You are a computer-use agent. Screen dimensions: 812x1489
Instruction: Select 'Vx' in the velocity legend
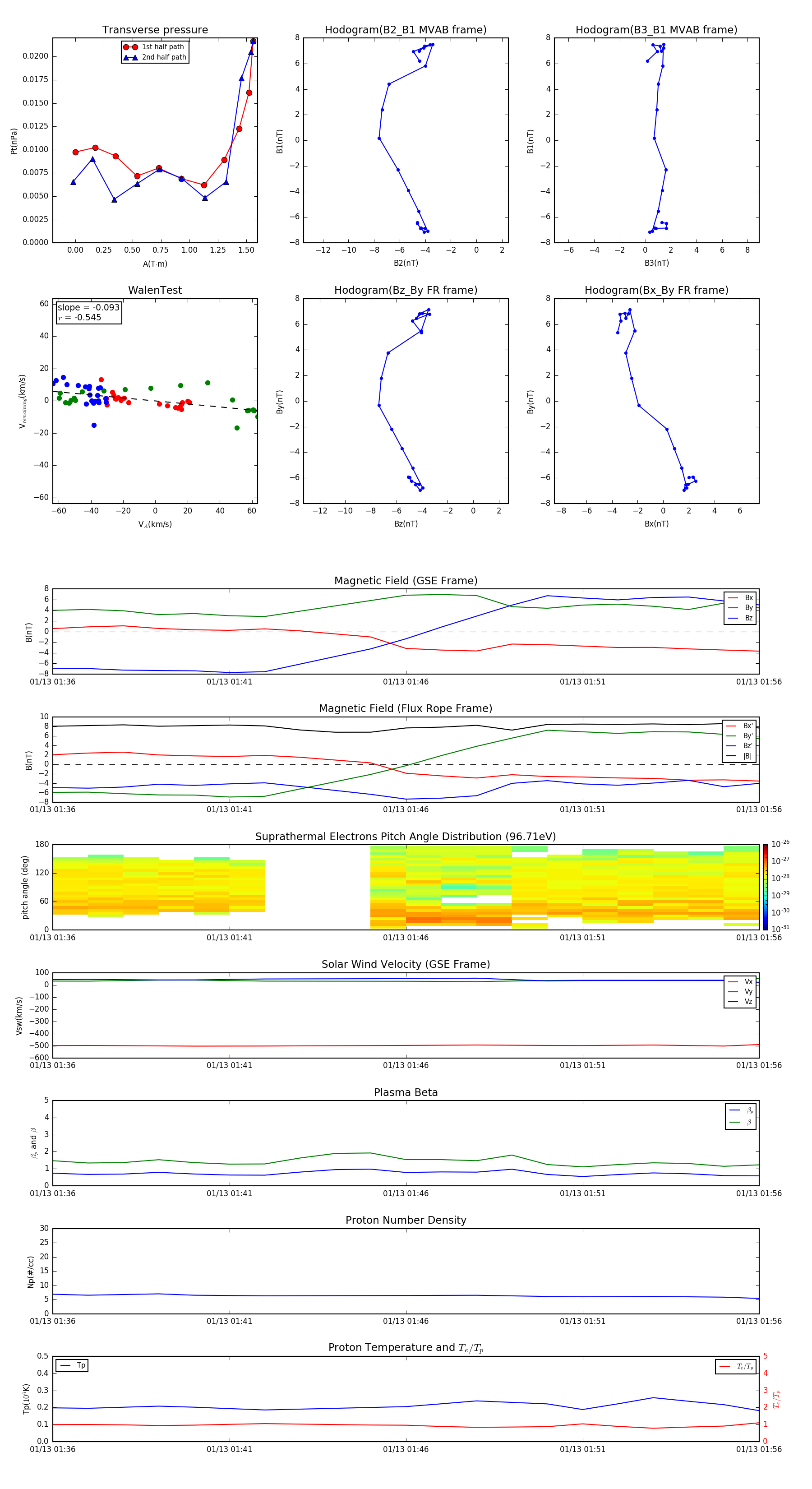click(740, 981)
